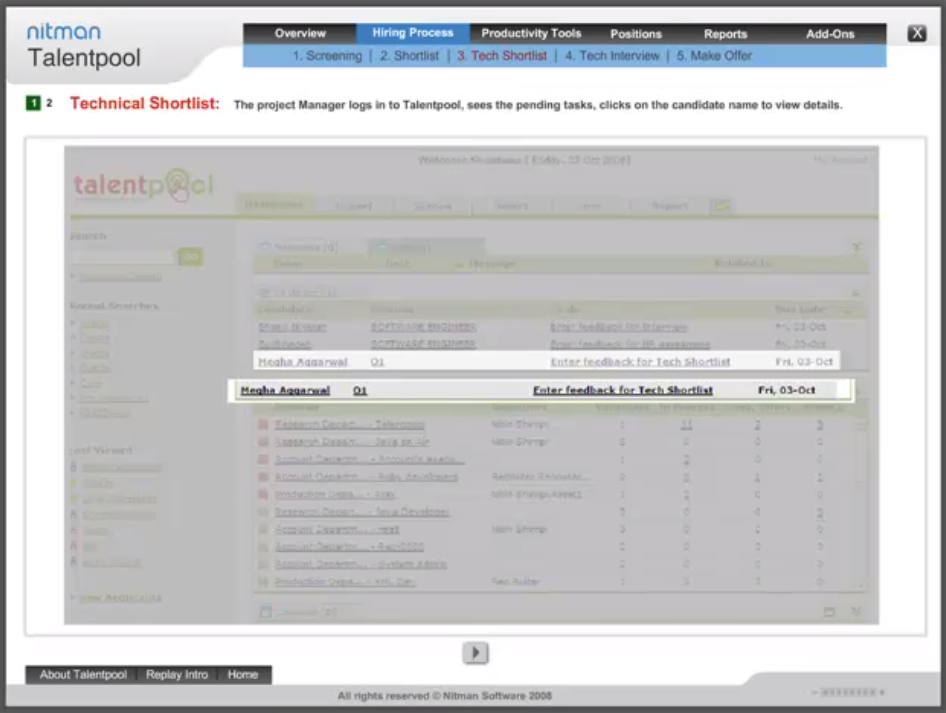Open the Overview tab
This screenshot has height=713, width=946.
tap(300, 34)
